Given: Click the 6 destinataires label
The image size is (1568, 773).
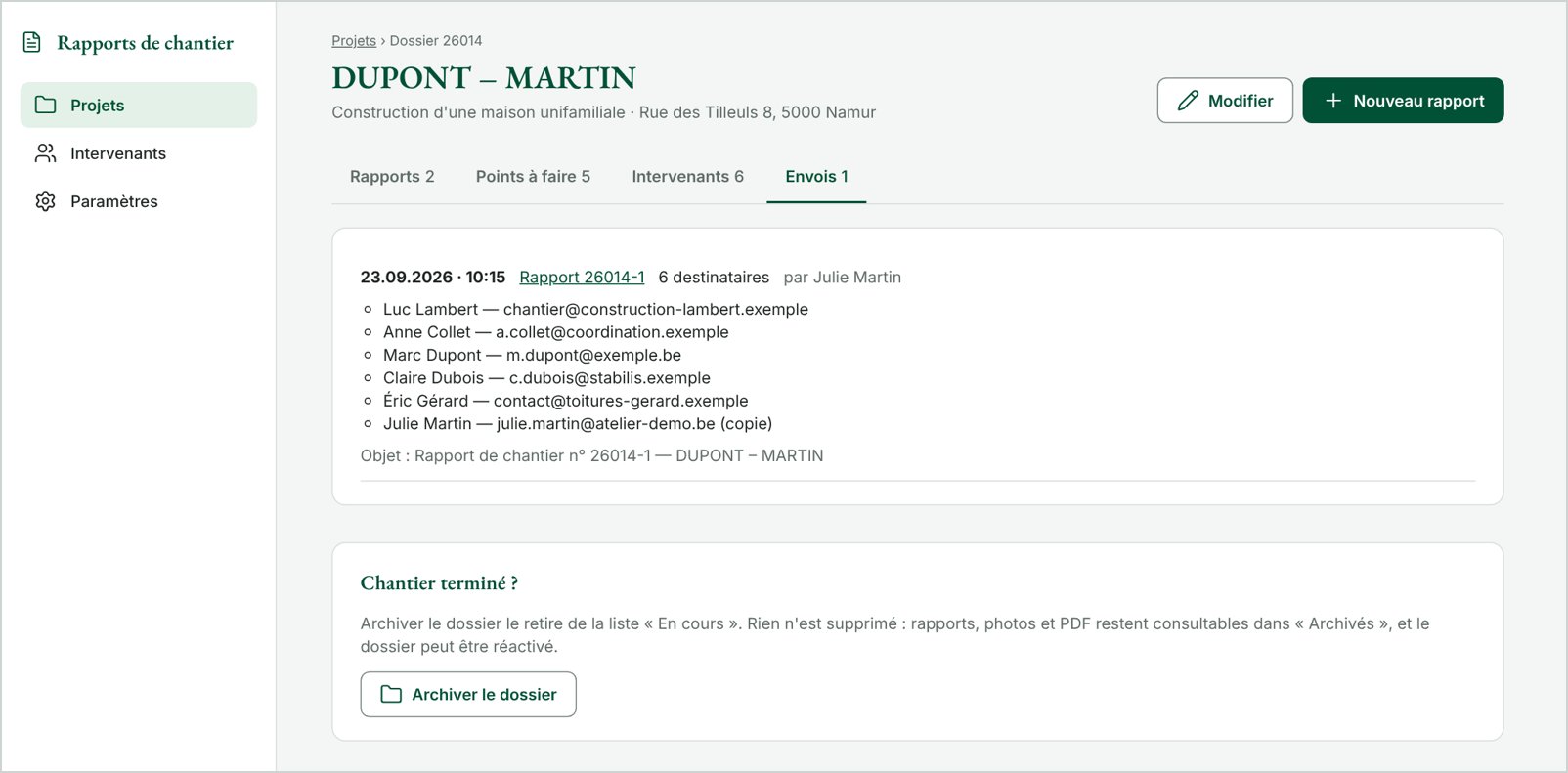Looking at the screenshot, I should tap(714, 278).
